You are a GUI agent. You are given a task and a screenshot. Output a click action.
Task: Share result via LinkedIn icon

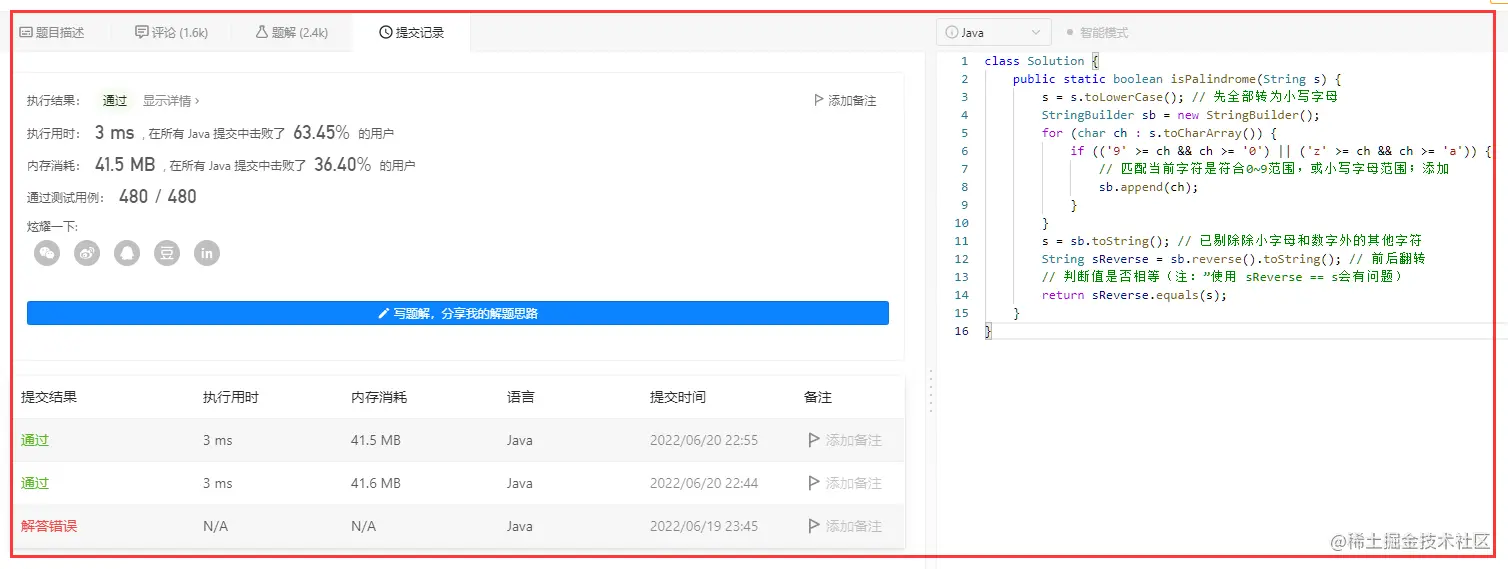(x=207, y=253)
